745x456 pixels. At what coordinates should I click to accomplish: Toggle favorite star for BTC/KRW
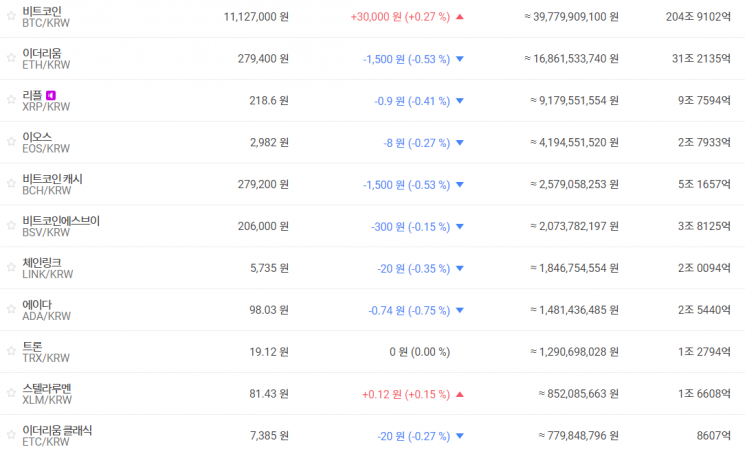pyautogui.click(x=11, y=16)
